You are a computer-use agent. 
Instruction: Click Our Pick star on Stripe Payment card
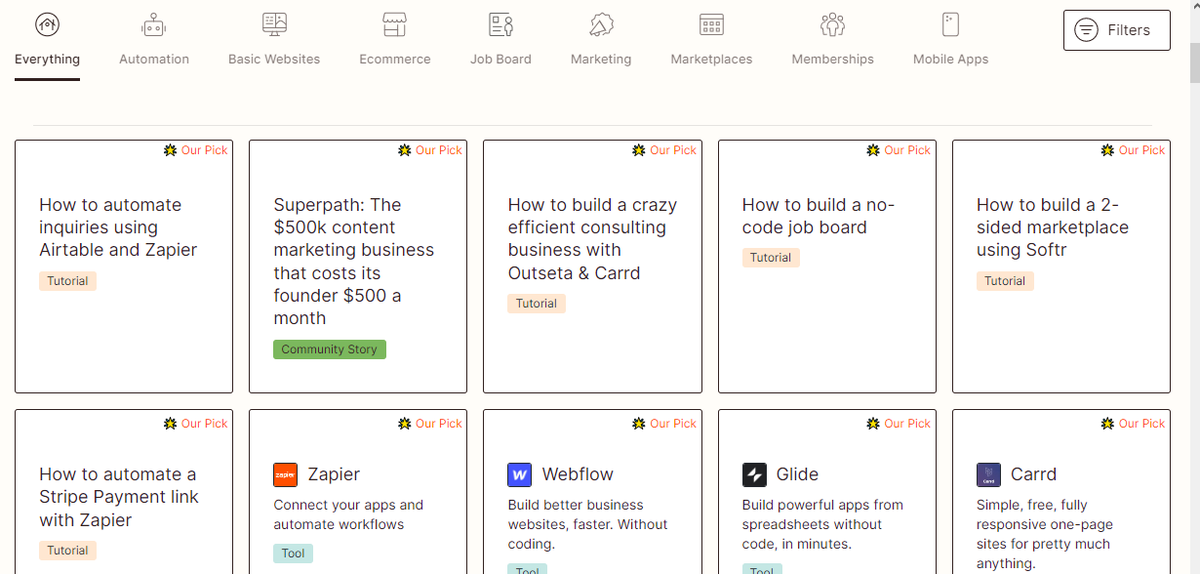pos(170,424)
